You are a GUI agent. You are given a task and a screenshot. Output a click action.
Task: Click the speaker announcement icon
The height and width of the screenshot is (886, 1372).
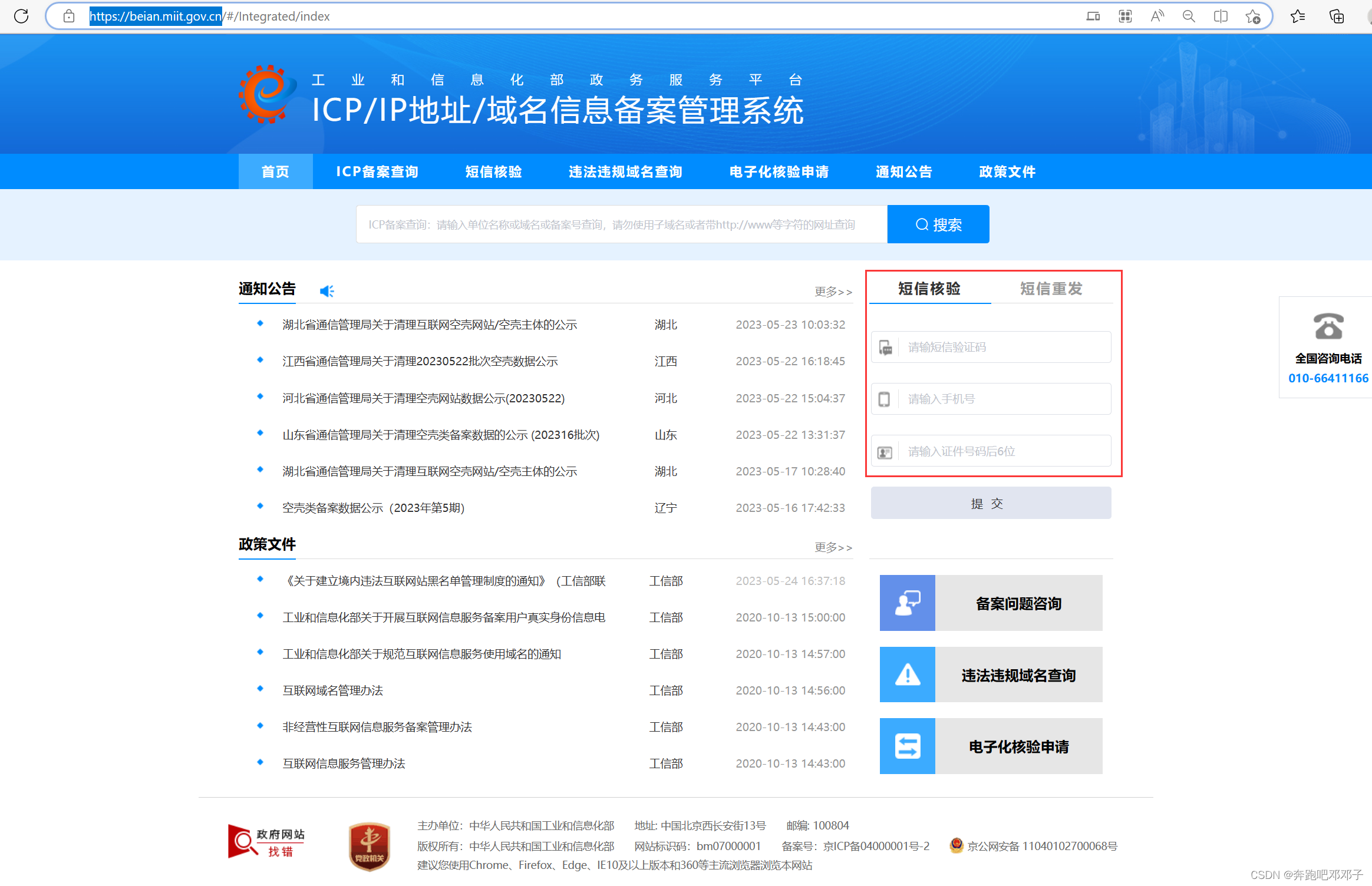(325, 290)
